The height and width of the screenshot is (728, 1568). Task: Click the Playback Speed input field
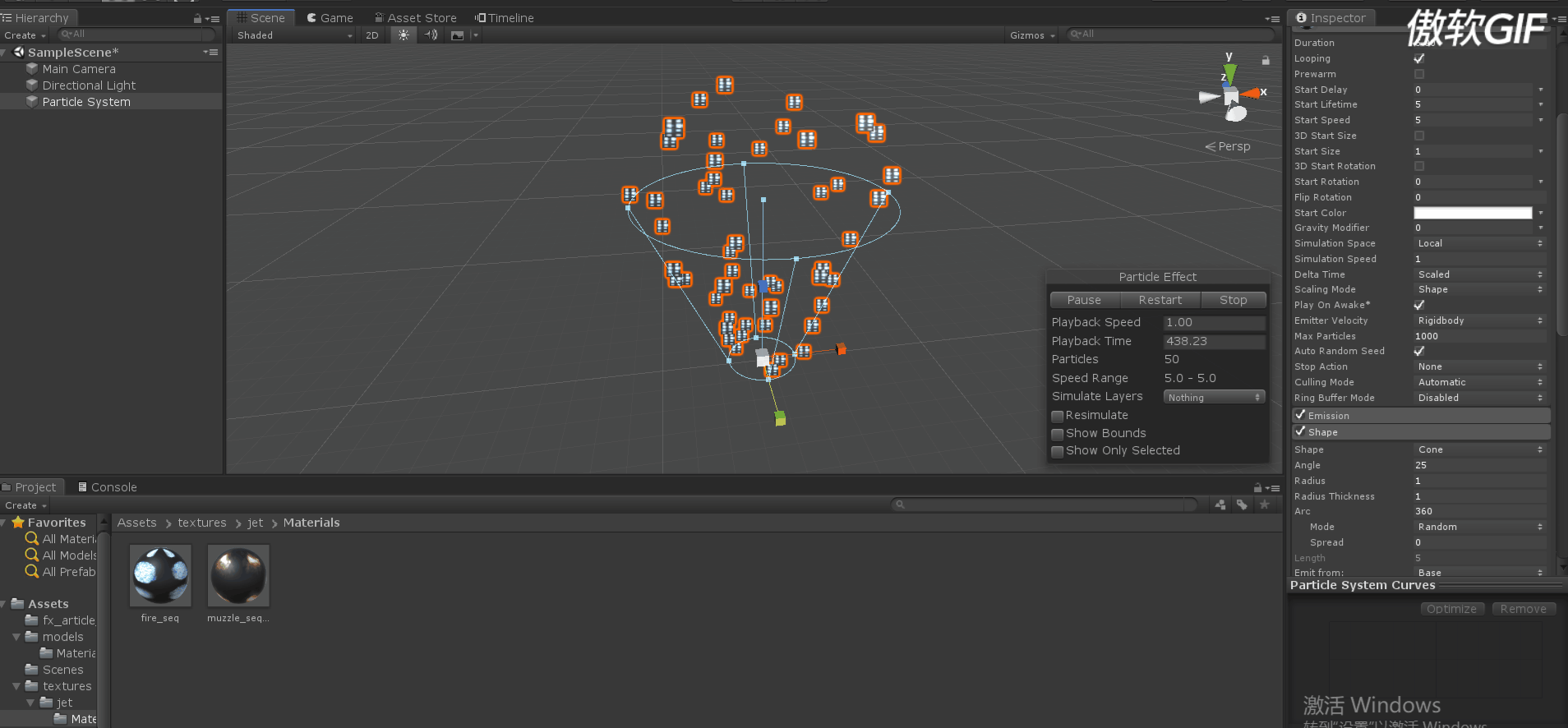coord(1214,322)
